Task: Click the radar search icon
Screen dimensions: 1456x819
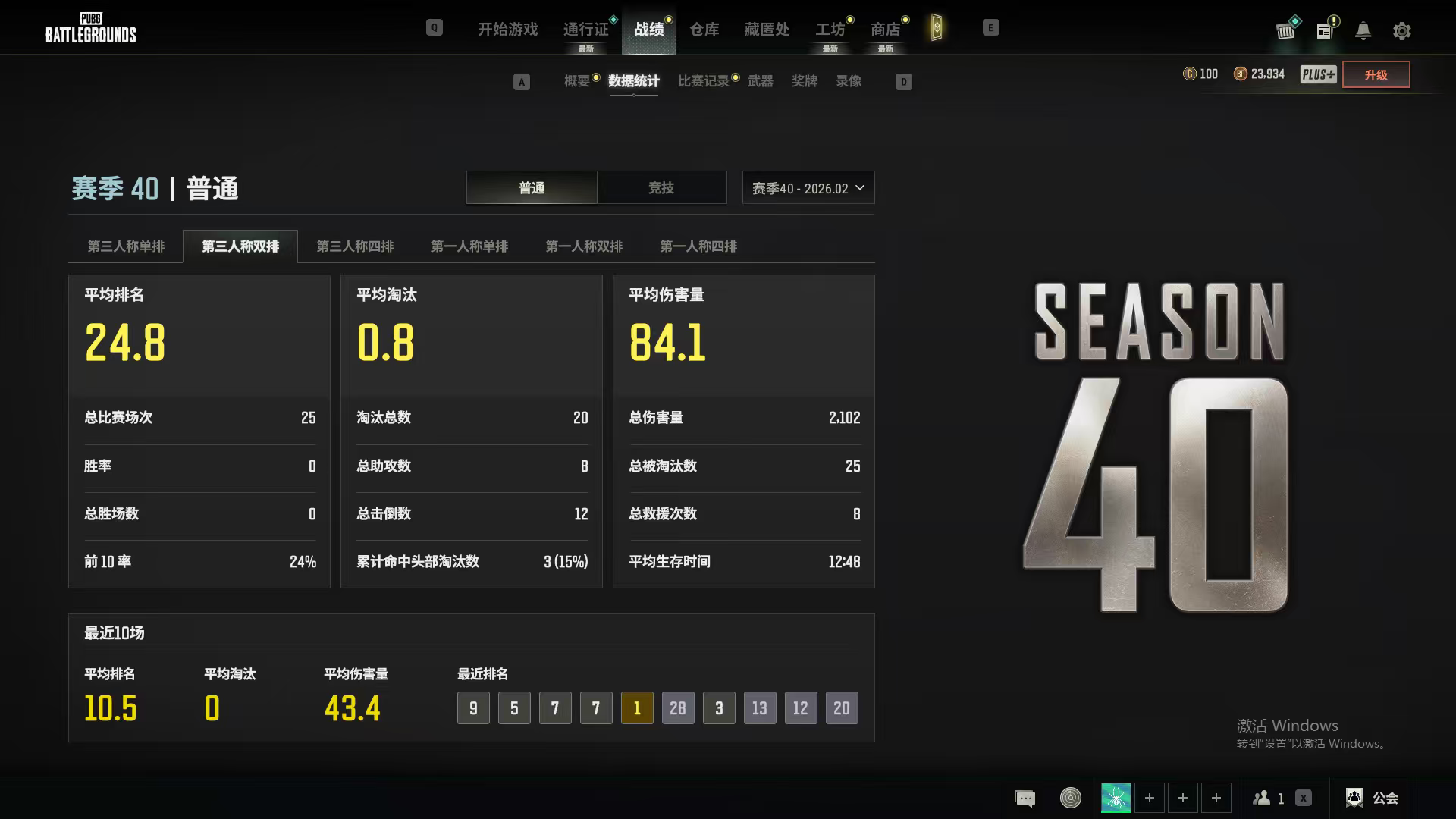Action: pyautogui.click(x=1070, y=798)
